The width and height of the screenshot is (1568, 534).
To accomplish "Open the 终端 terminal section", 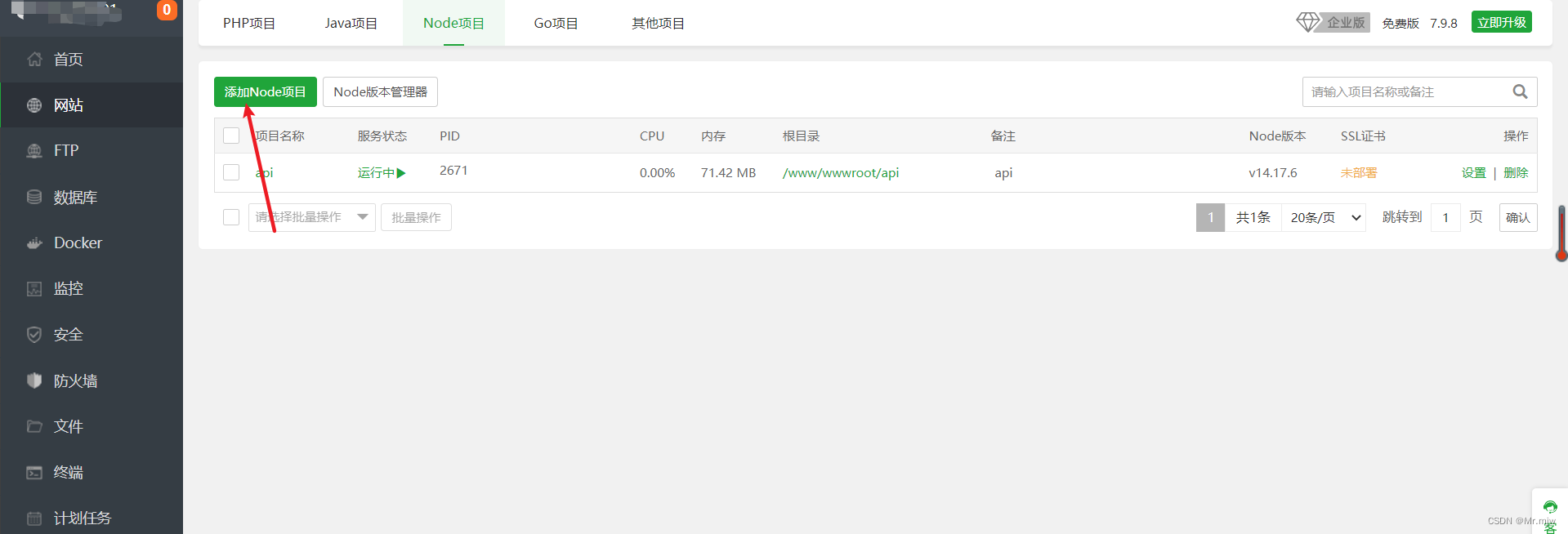I will [92, 472].
